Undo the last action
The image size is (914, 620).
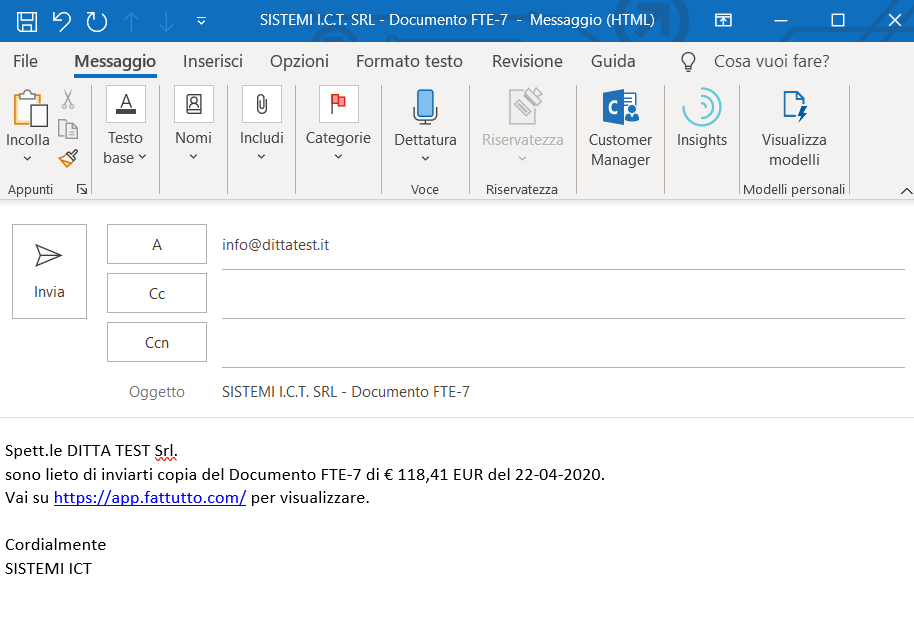[61, 21]
